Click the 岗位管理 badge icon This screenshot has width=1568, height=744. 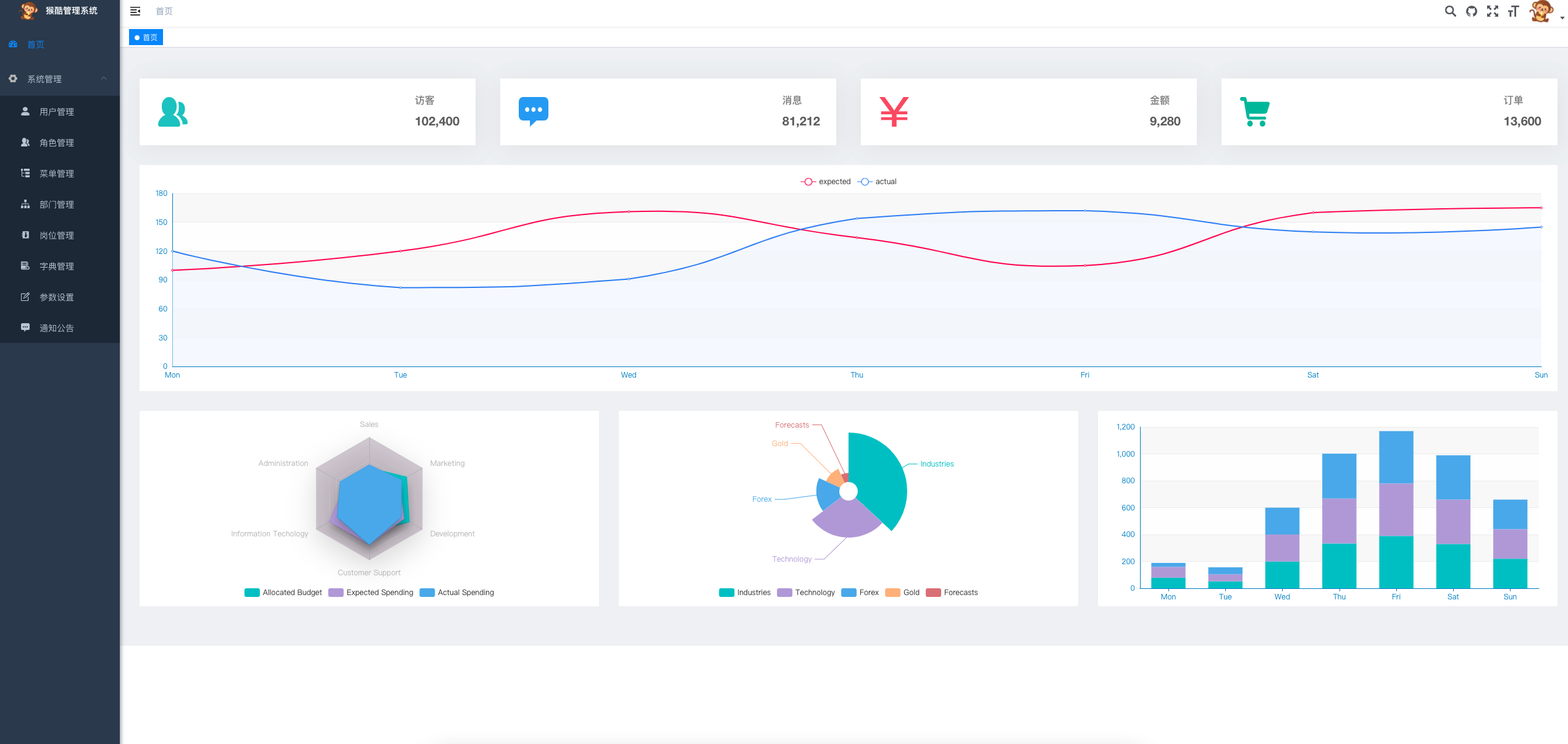point(25,235)
